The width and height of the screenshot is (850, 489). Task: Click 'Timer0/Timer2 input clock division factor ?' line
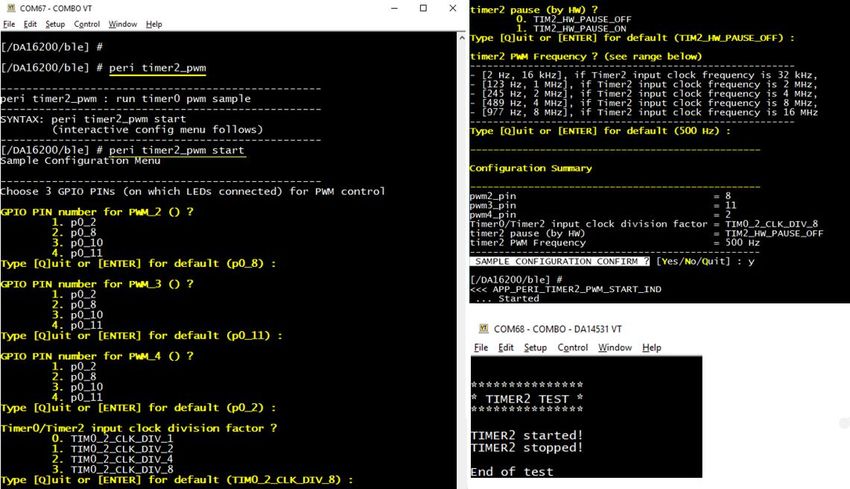click(139, 428)
